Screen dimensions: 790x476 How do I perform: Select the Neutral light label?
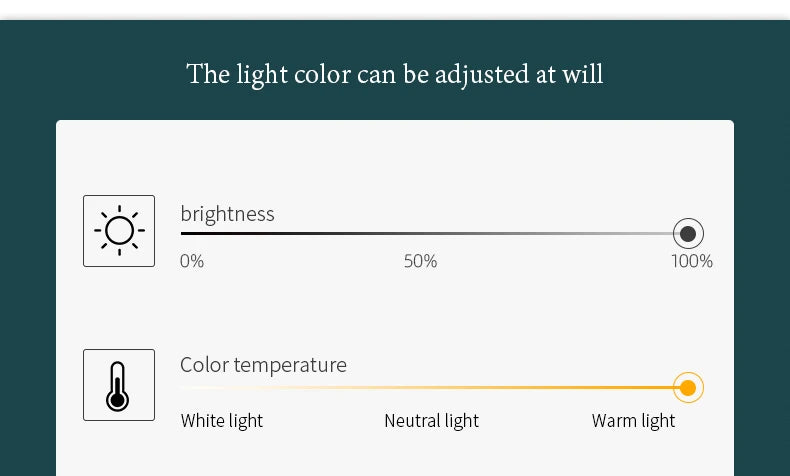click(x=431, y=421)
